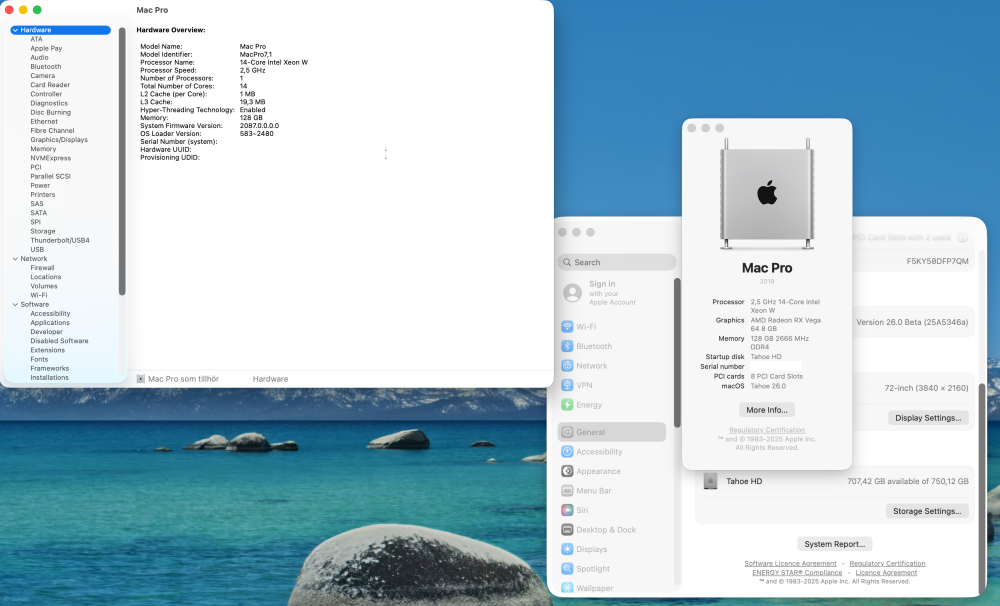
Task: Collapse the Hardware section in System Information
Action: point(15,30)
